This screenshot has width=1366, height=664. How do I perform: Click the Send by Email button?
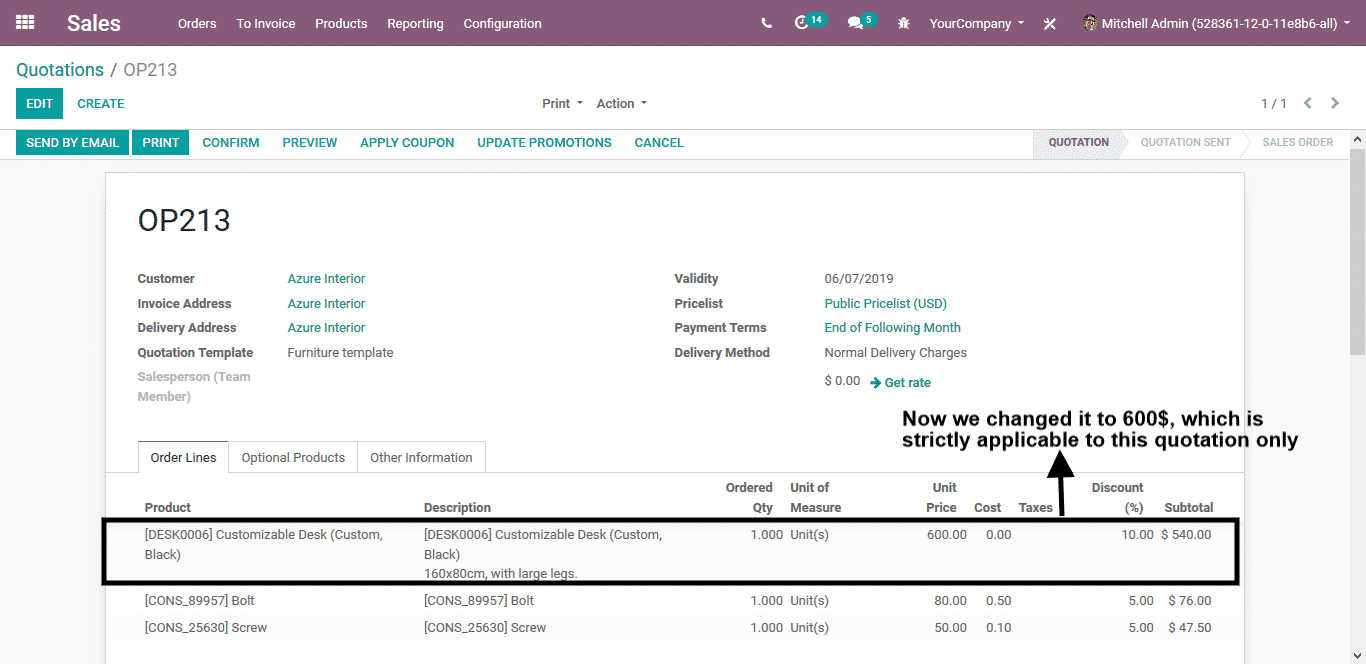pos(72,142)
